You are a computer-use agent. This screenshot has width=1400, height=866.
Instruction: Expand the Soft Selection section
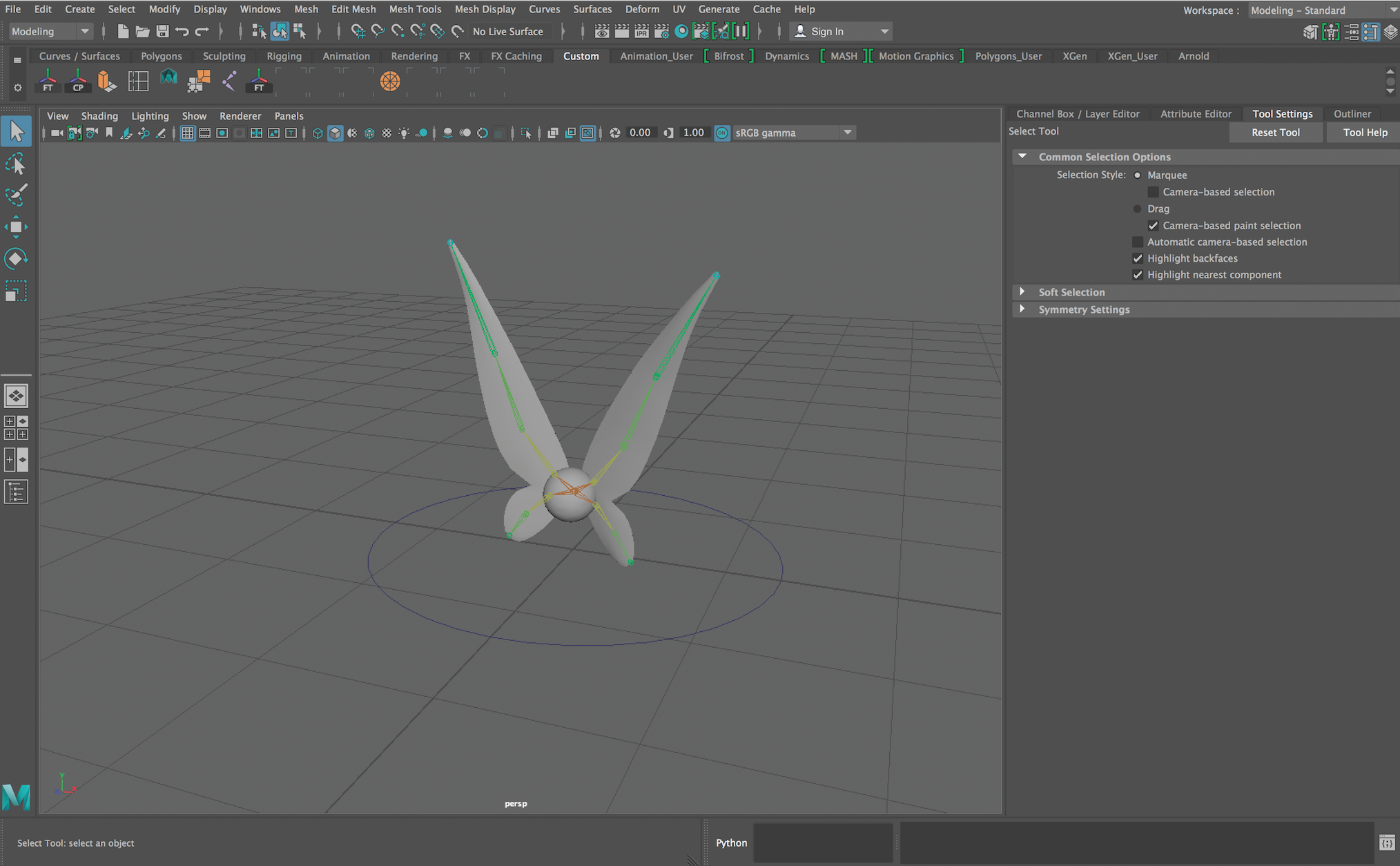click(x=1022, y=292)
